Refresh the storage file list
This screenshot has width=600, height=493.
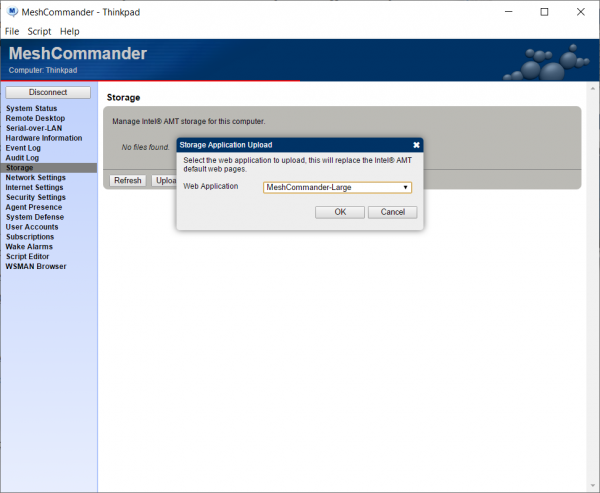(127, 181)
